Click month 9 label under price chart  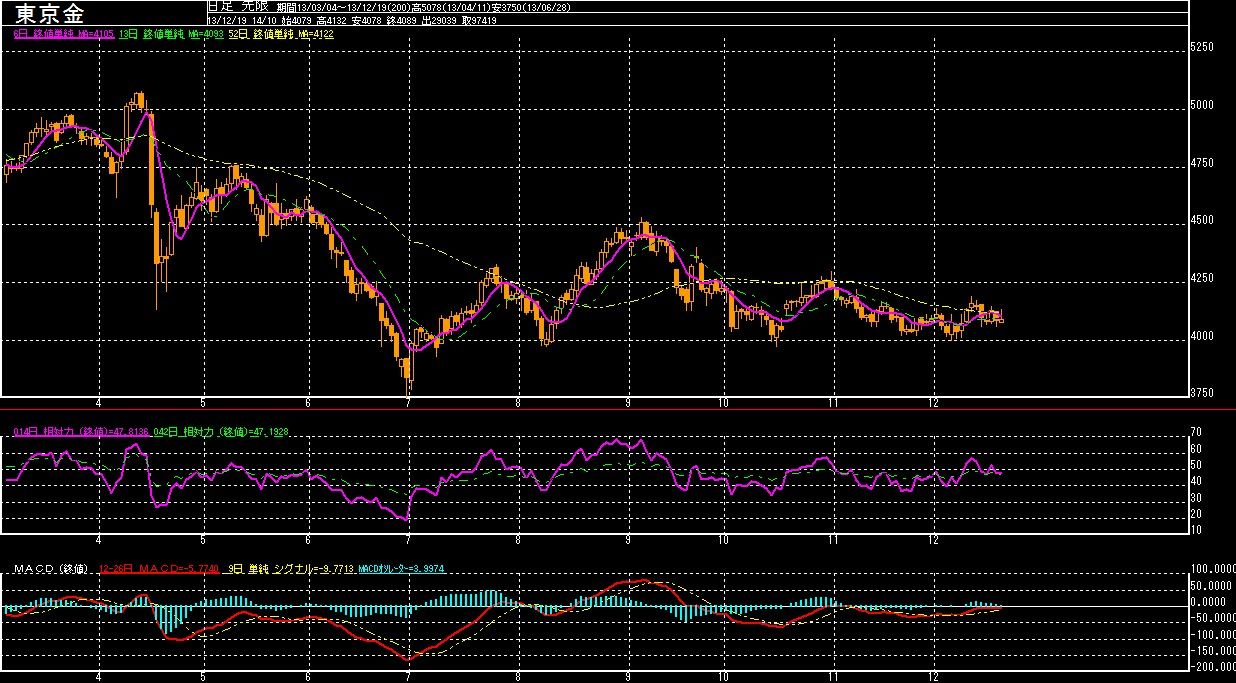627,403
